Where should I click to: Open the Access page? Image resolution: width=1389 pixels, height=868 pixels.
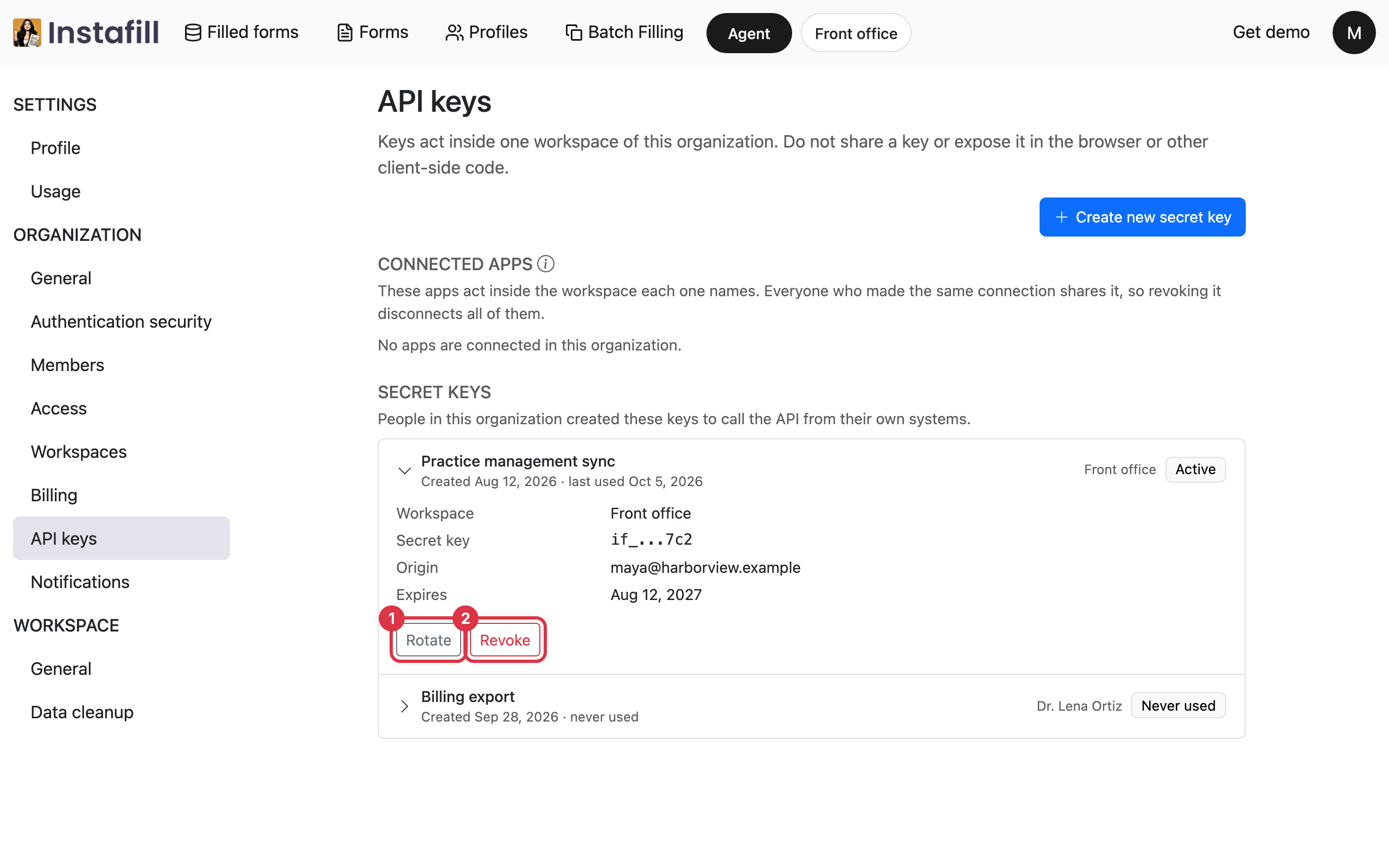121,409
